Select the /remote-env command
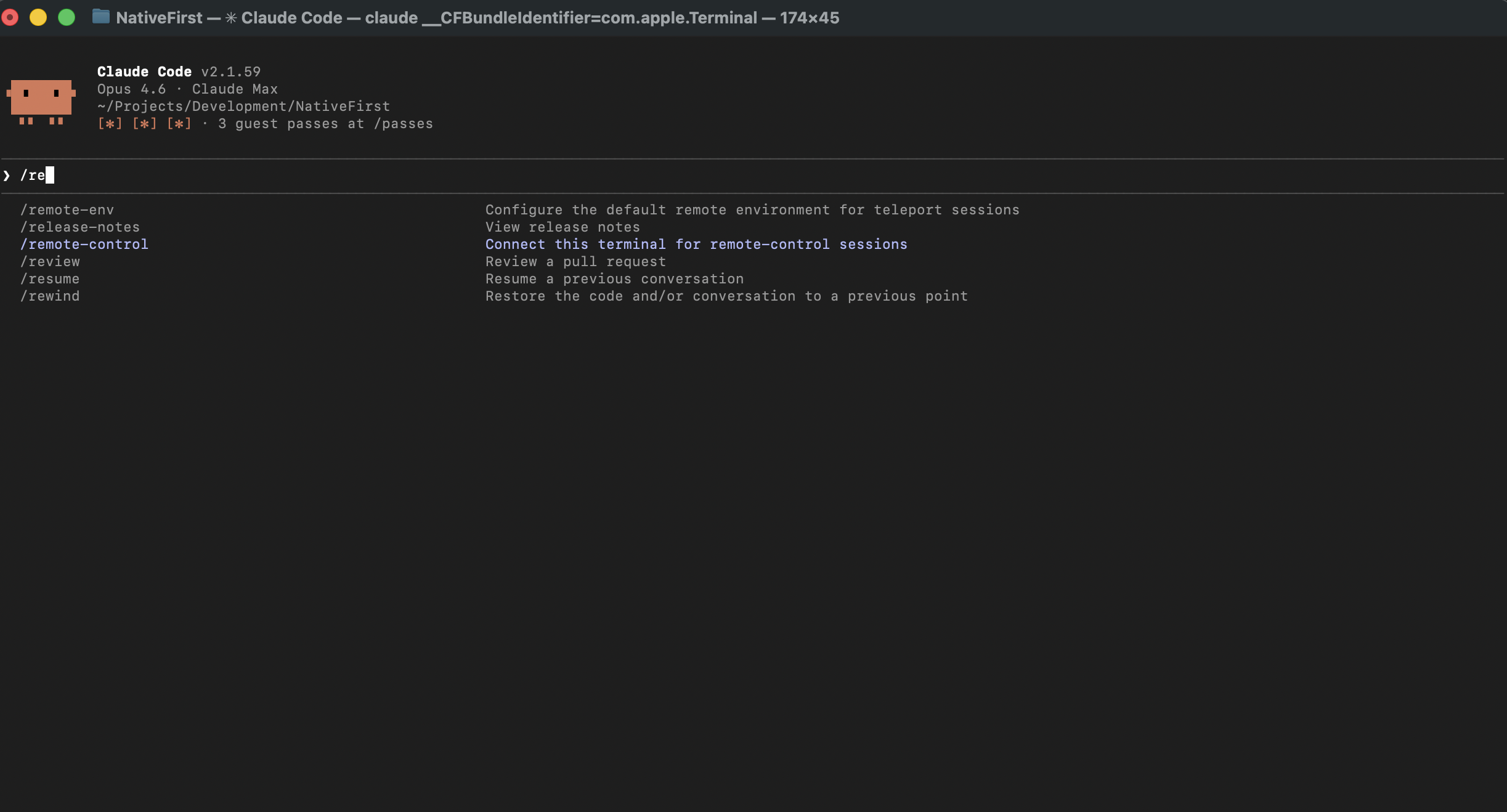Screen dimensions: 1507x812 (x=67, y=209)
